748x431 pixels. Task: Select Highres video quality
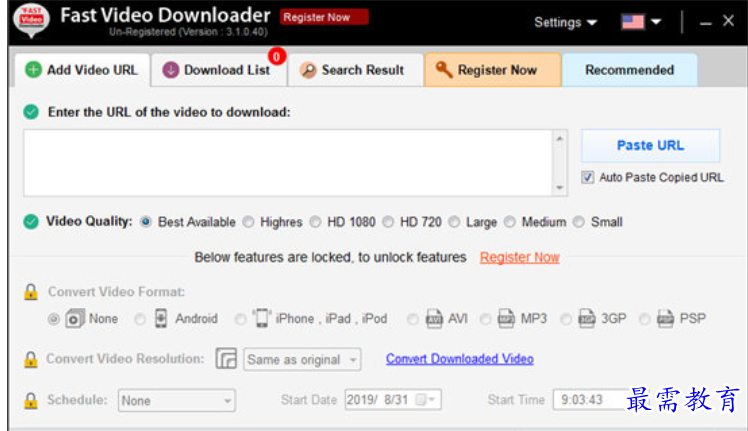pos(248,222)
